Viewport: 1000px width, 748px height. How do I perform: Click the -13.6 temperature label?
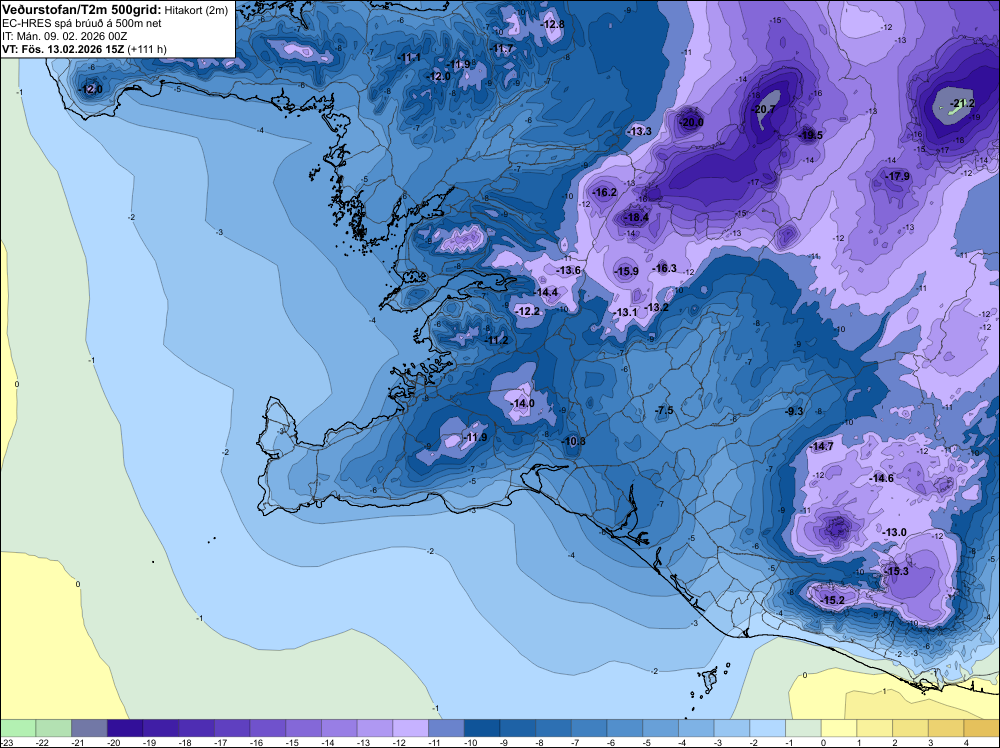[569, 270]
